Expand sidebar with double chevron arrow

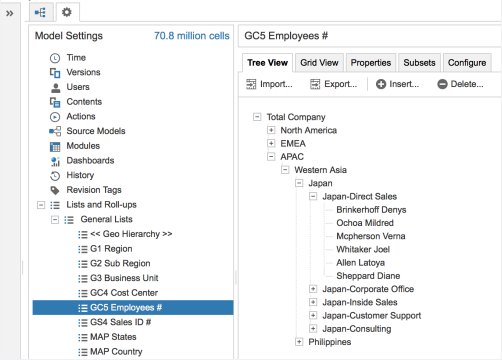(x=10, y=13)
